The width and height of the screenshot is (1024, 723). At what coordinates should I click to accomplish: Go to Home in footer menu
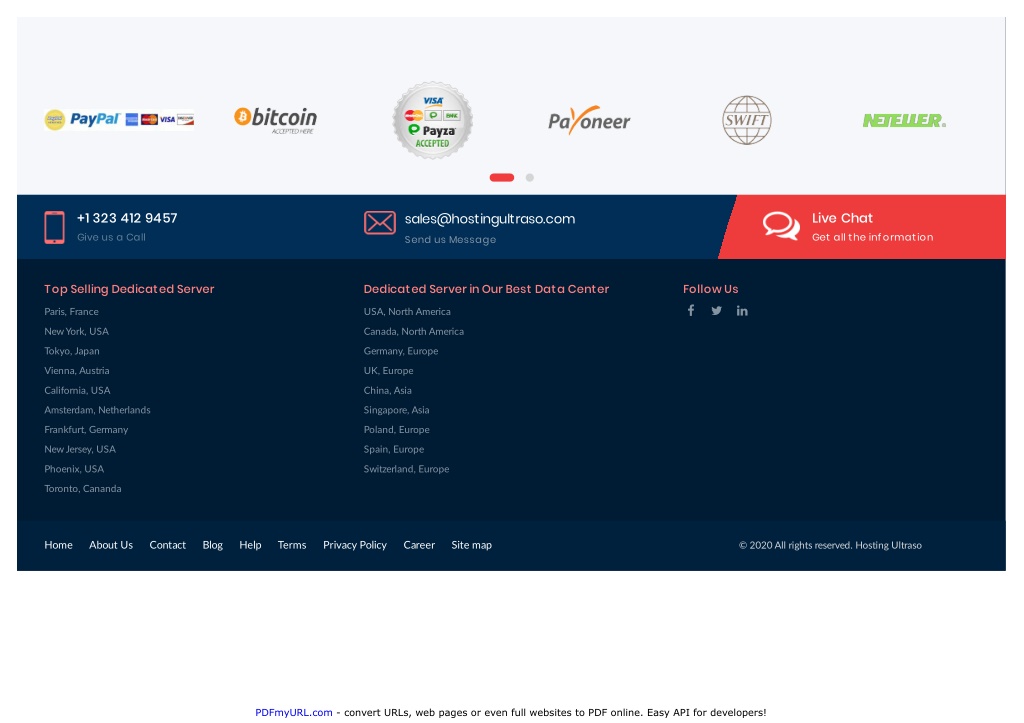(x=59, y=545)
